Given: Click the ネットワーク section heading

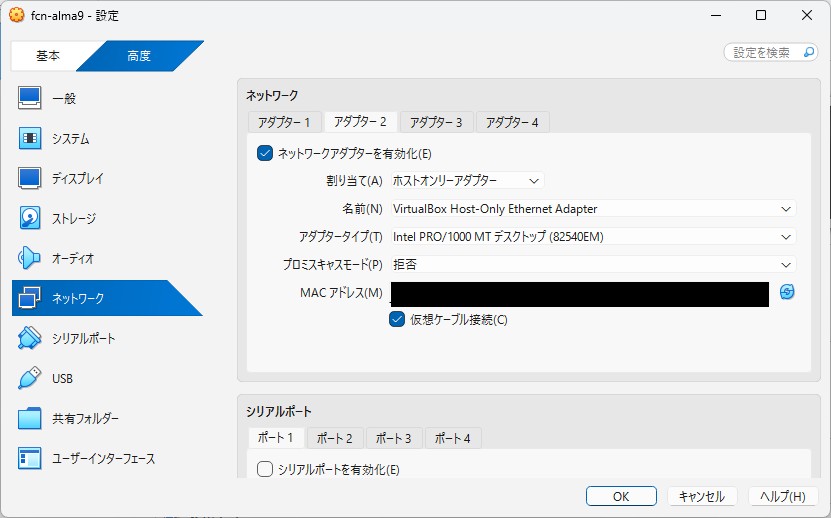Looking at the screenshot, I should coord(272,95).
